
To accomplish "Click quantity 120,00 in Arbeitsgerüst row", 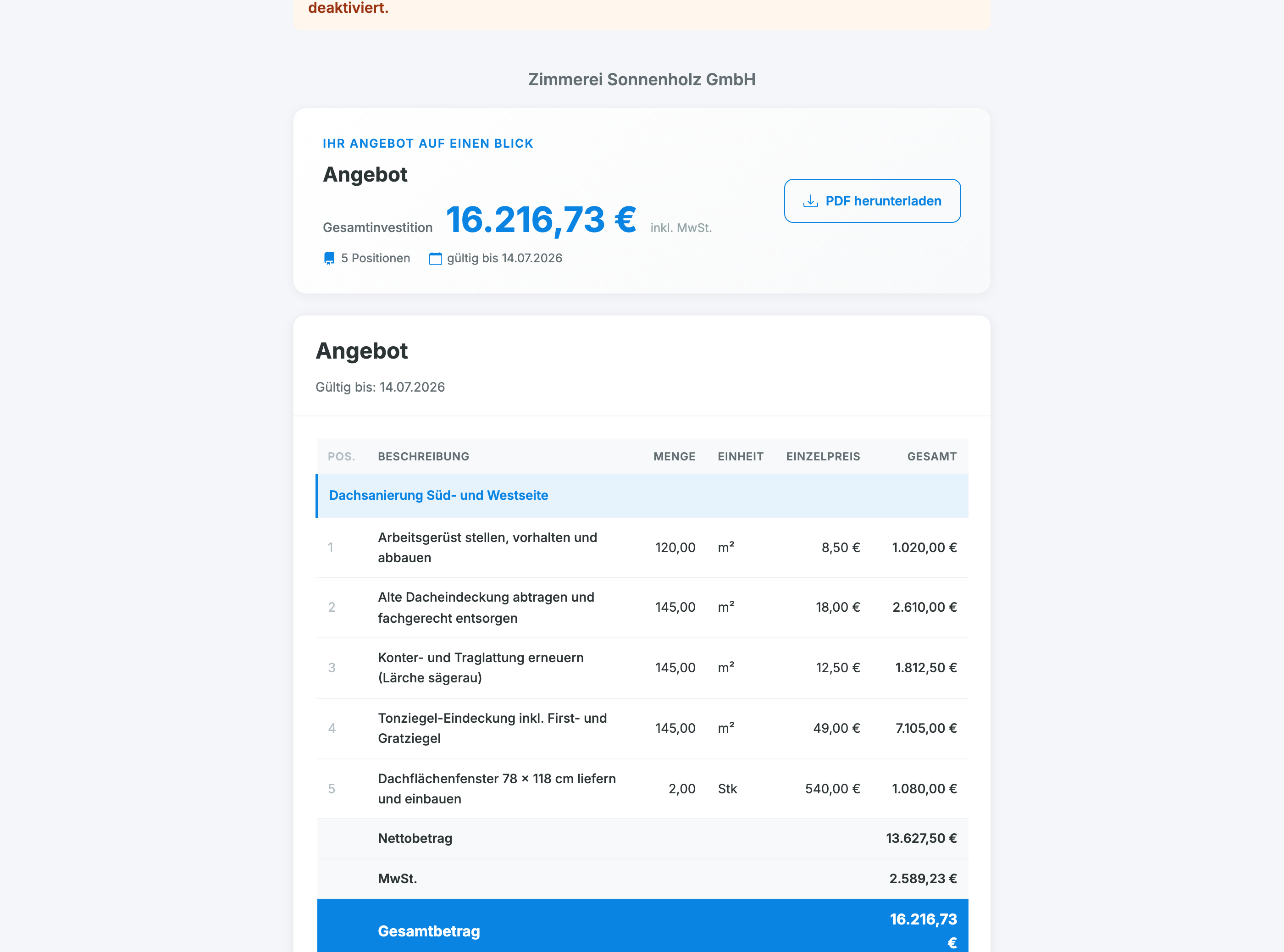I will click(675, 548).
